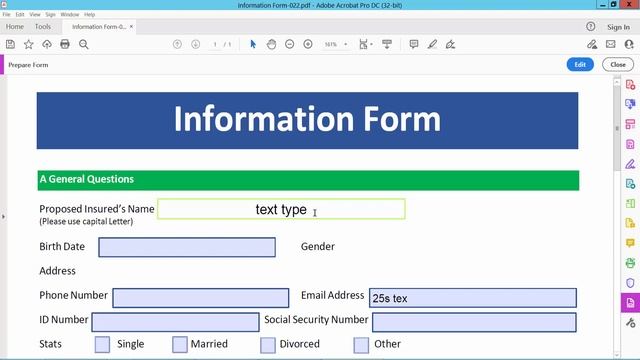This screenshot has width=640, height=360.
Task: Check the Divorced status checkbox
Action: [x=268, y=345]
